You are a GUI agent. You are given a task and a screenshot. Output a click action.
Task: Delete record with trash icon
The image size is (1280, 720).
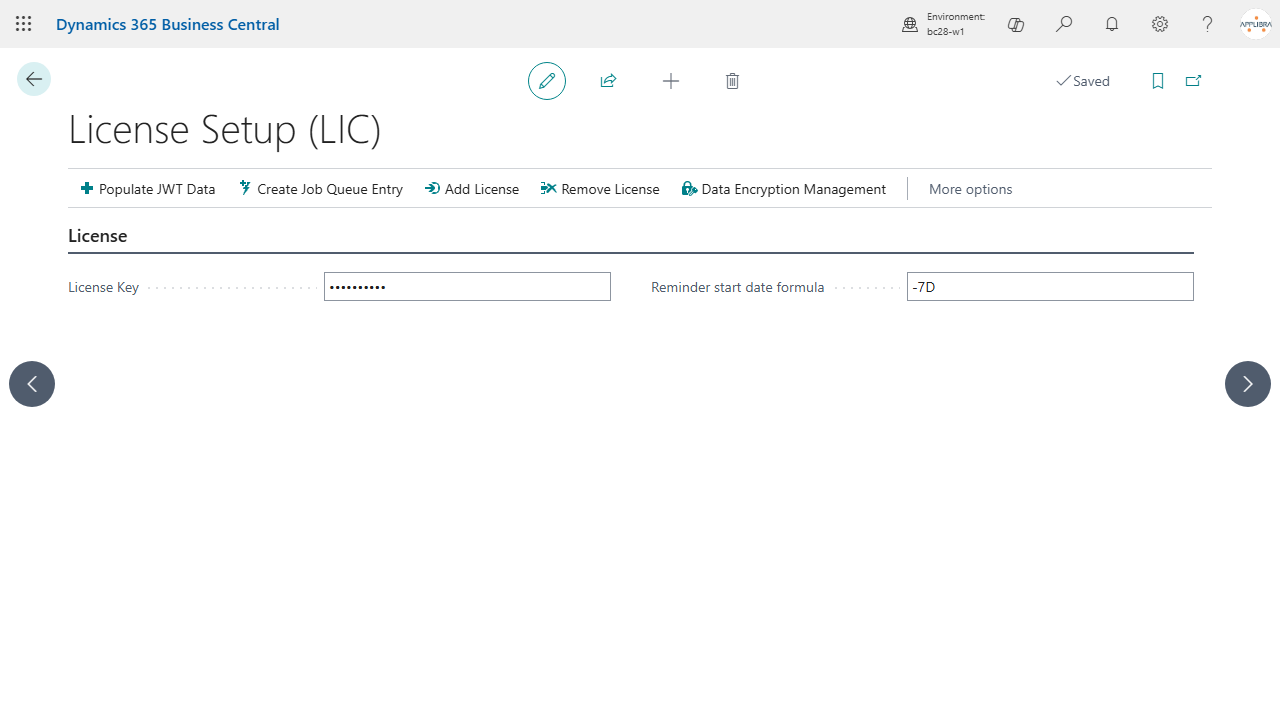732,81
